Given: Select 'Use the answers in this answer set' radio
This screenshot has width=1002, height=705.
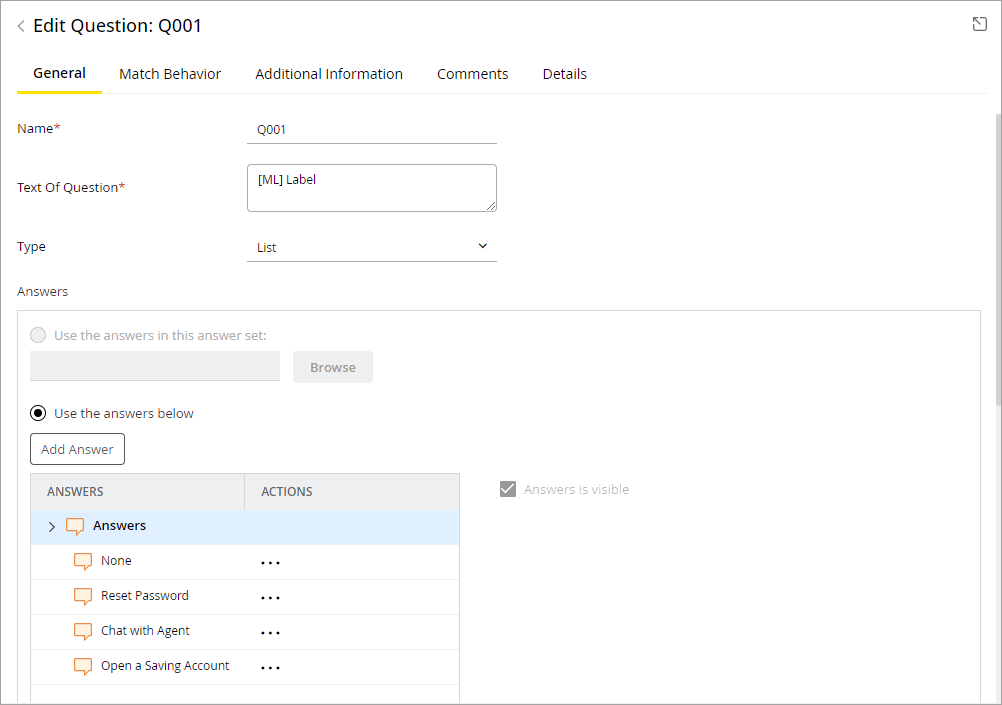Looking at the screenshot, I should pos(38,335).
